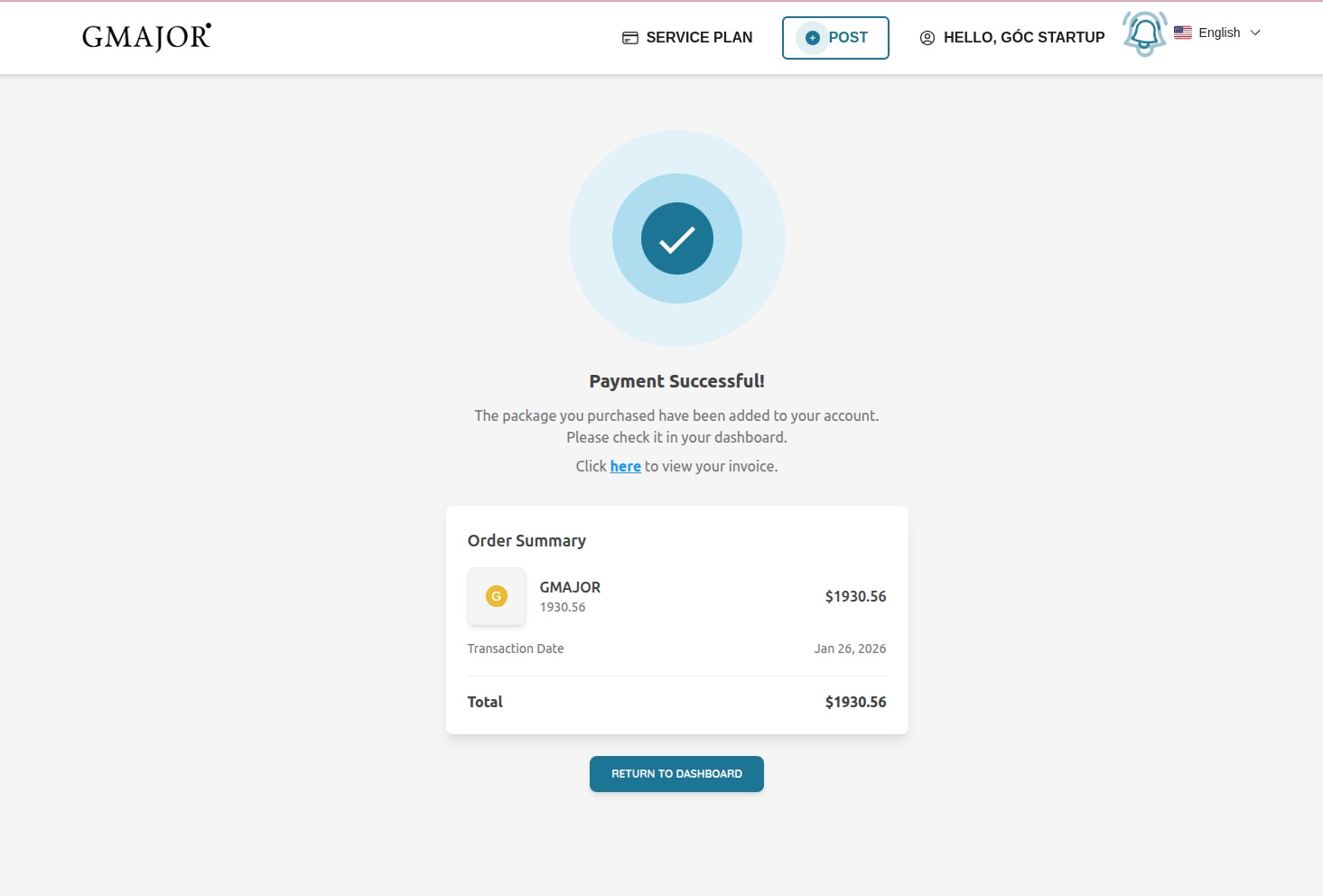1323x896 pixels.
Task: Click the Order Summary heading
Action: 526,541
